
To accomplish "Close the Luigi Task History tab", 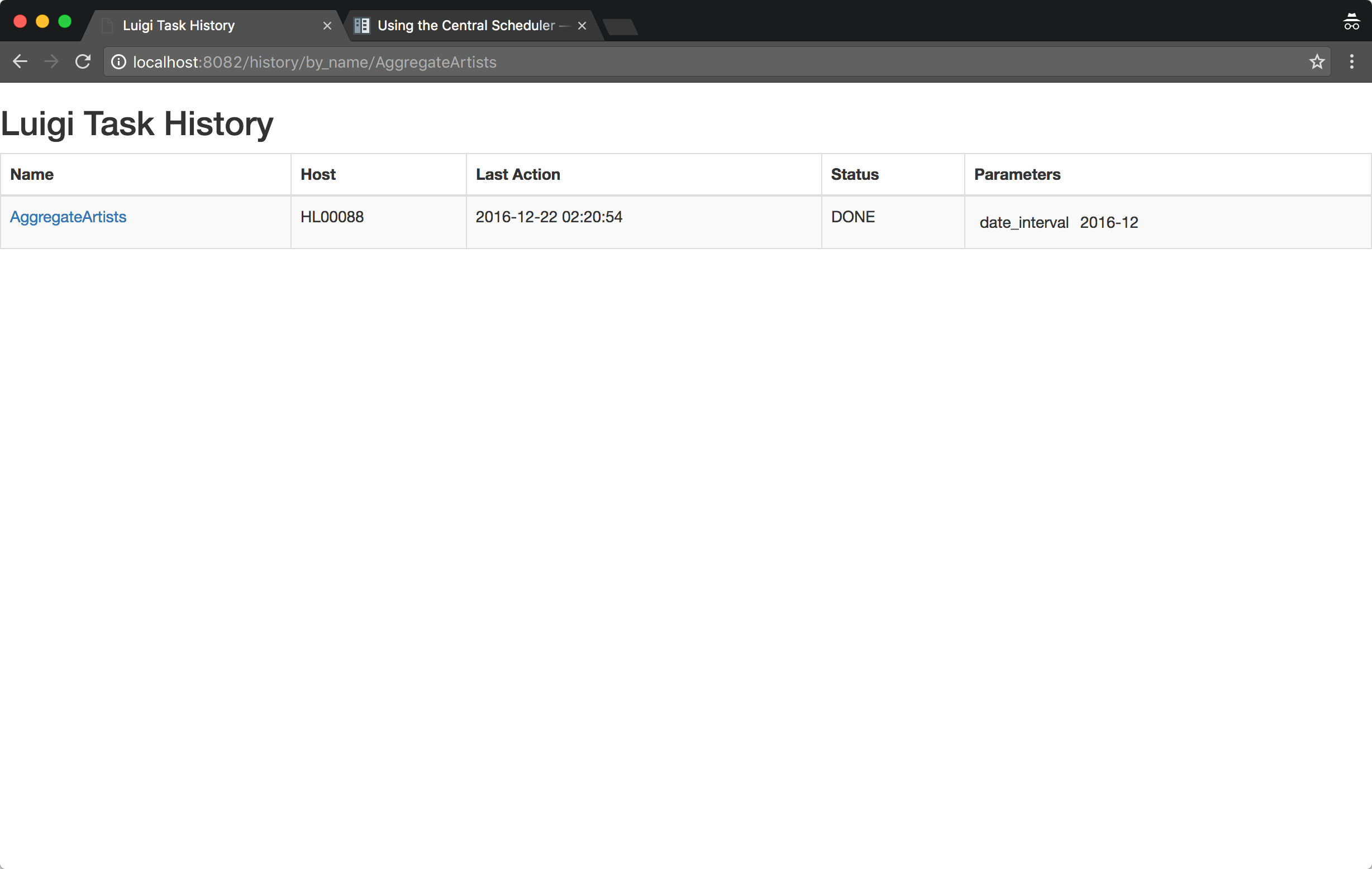I will pyautogui.click(x=327, y=26).
